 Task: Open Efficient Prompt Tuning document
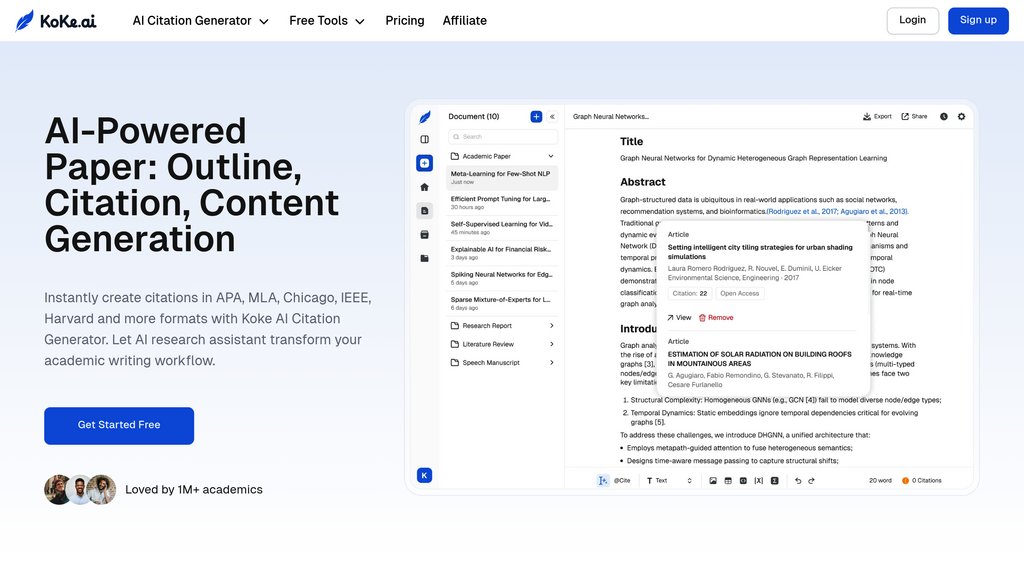pyautogui.click(x=502, y=202)
